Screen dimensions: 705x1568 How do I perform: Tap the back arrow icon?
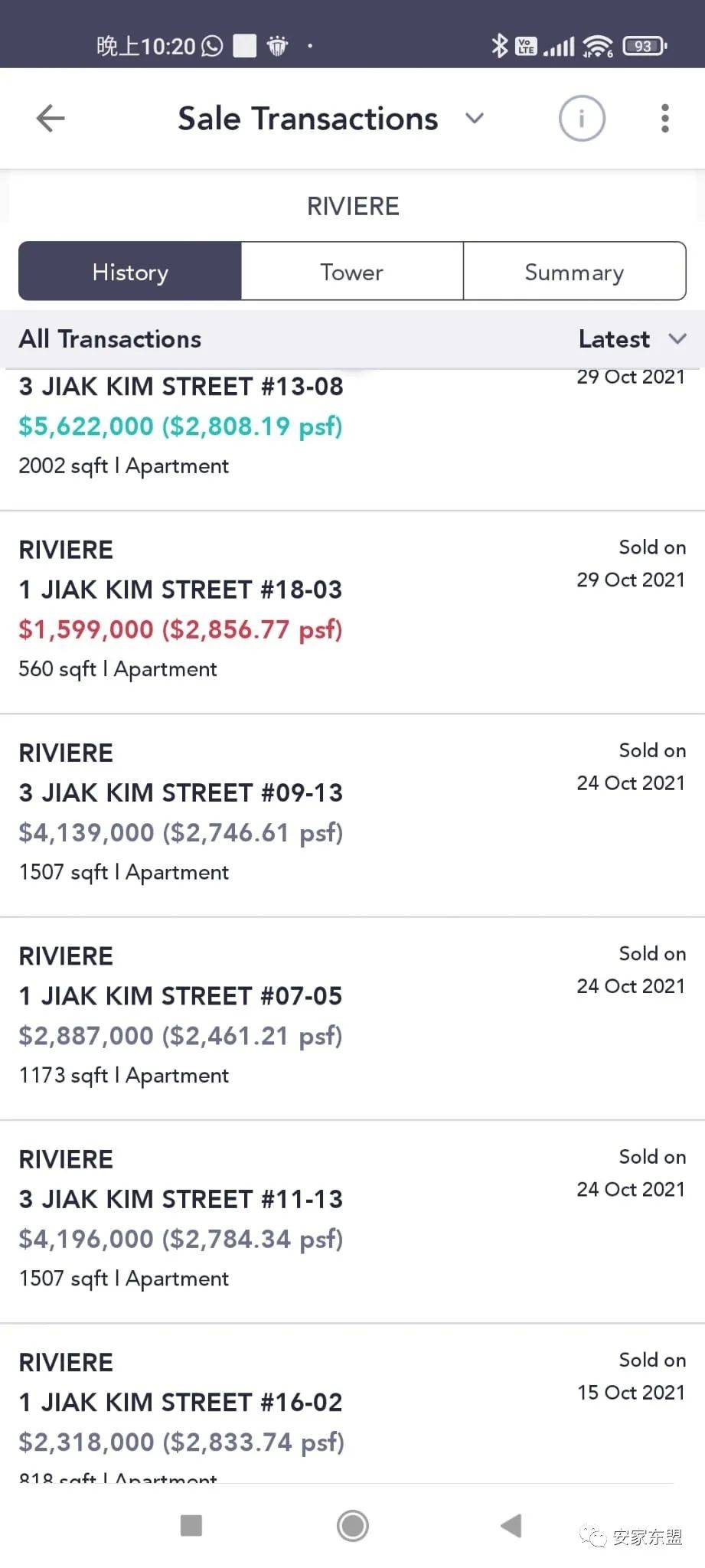pyautogui.click(x=51, y=119)
